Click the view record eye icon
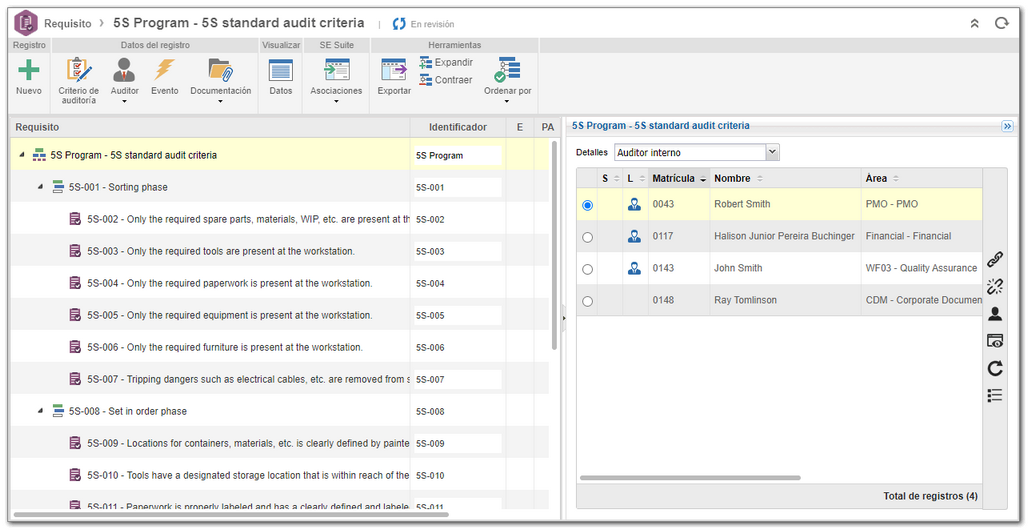The height and width of the screenshot is (530, 1028). pyautogui.click(x=995, y=340)
